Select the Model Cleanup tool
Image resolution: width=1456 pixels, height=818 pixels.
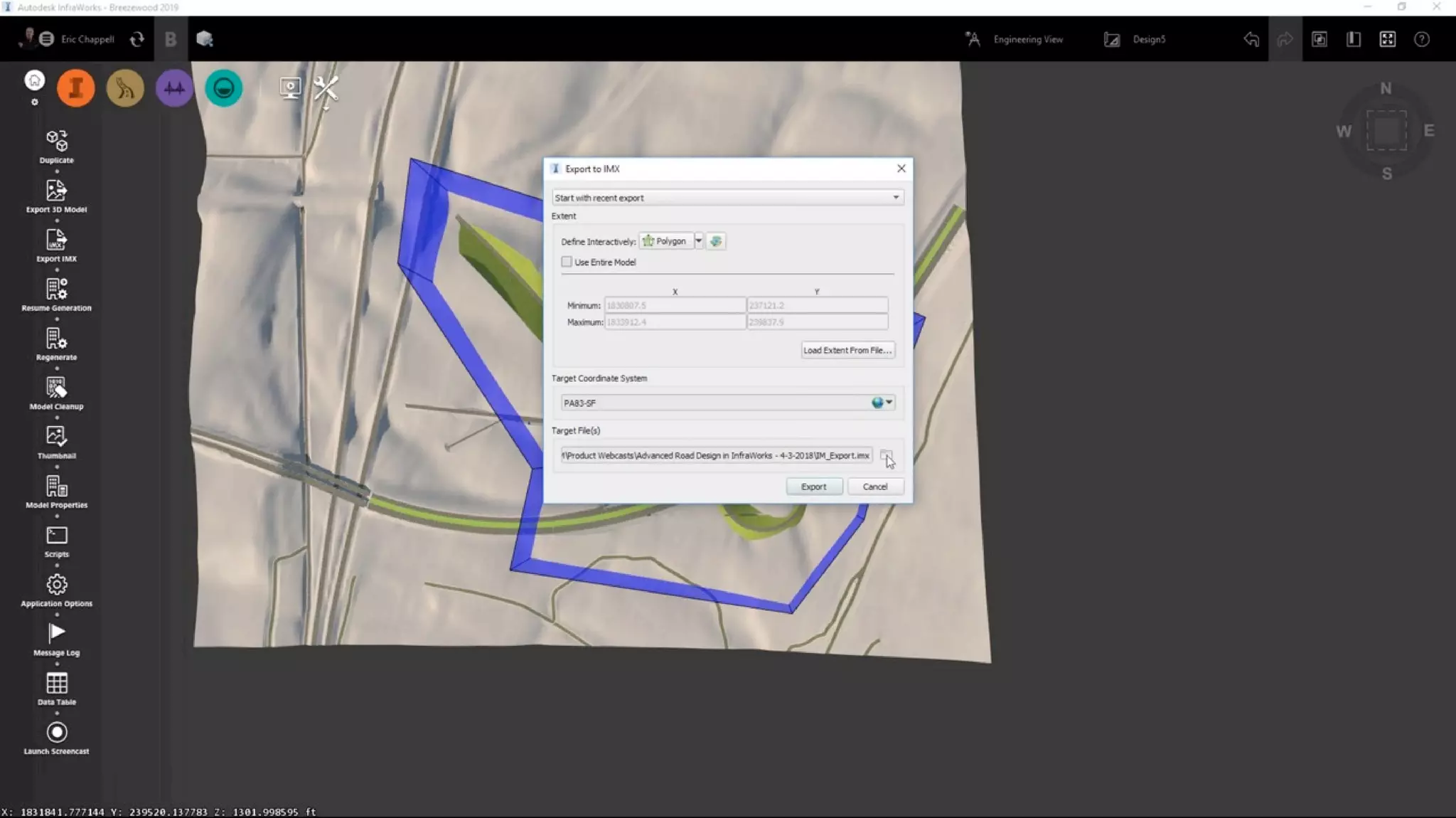pos(56,388)
